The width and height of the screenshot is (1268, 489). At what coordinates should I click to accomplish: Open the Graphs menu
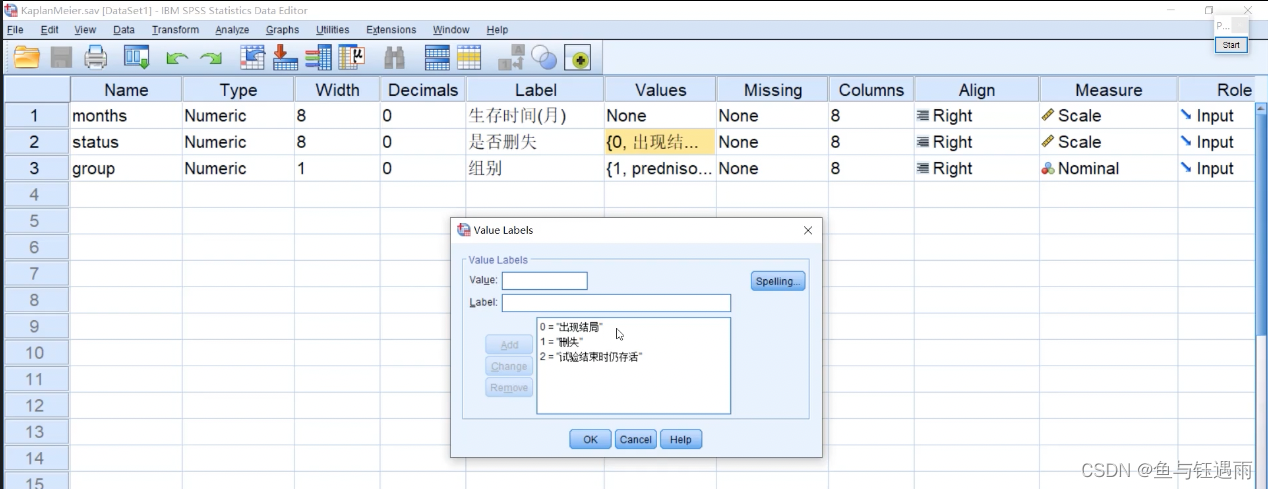click(x=283, y=30)
